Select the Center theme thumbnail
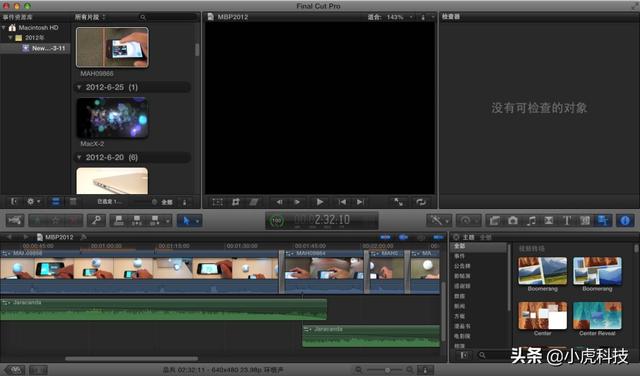This screenshot has width=640, height=376. (542, 315)
